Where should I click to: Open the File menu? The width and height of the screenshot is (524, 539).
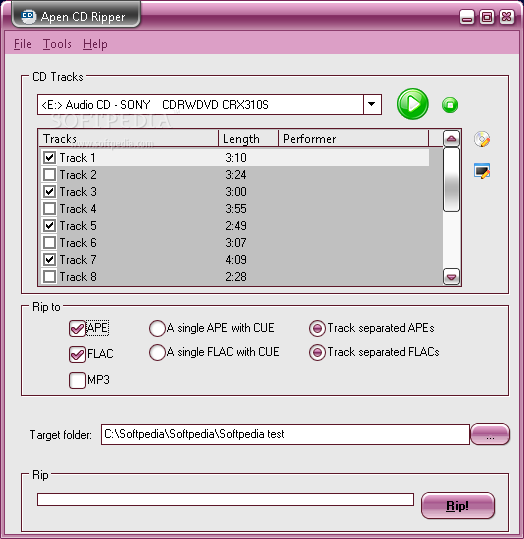23,44
